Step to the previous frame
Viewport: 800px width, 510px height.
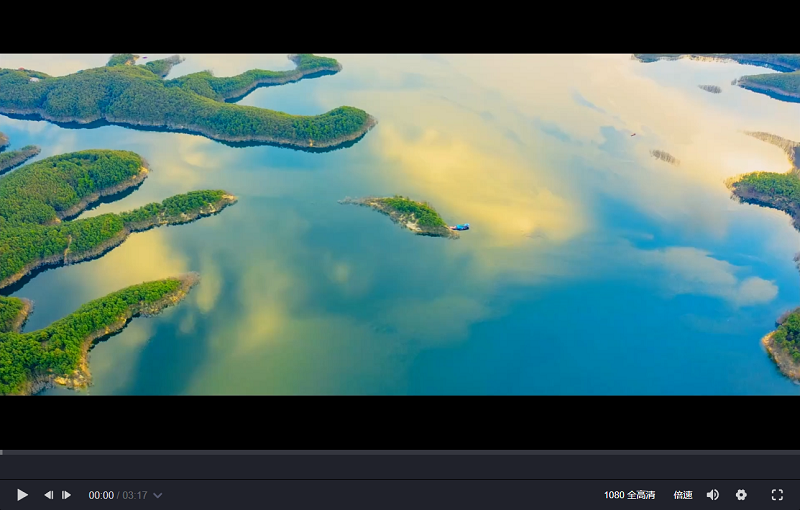click(x=48, y=495)
